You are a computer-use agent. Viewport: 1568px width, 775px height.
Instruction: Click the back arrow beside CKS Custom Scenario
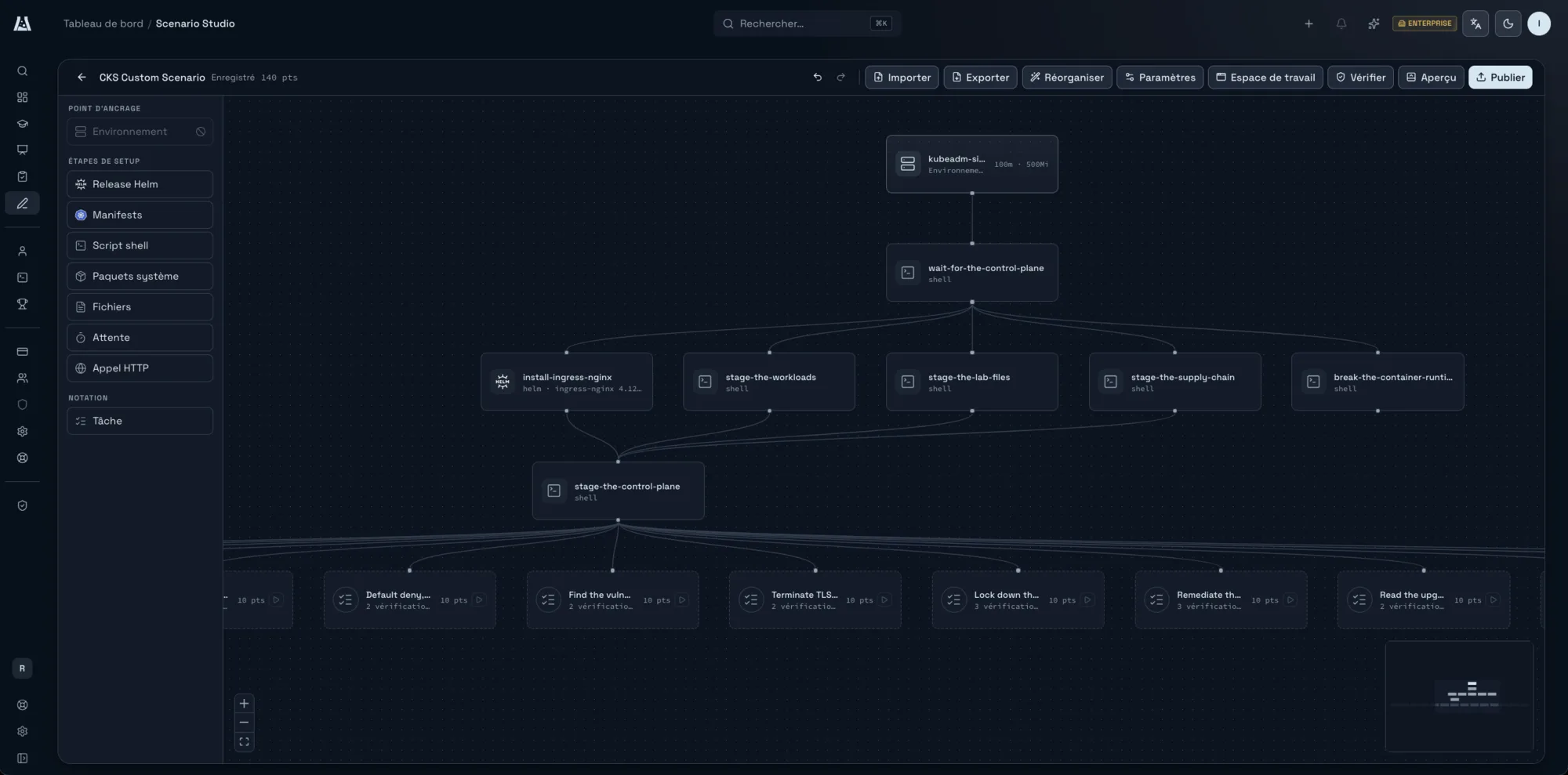coord(82,78)
